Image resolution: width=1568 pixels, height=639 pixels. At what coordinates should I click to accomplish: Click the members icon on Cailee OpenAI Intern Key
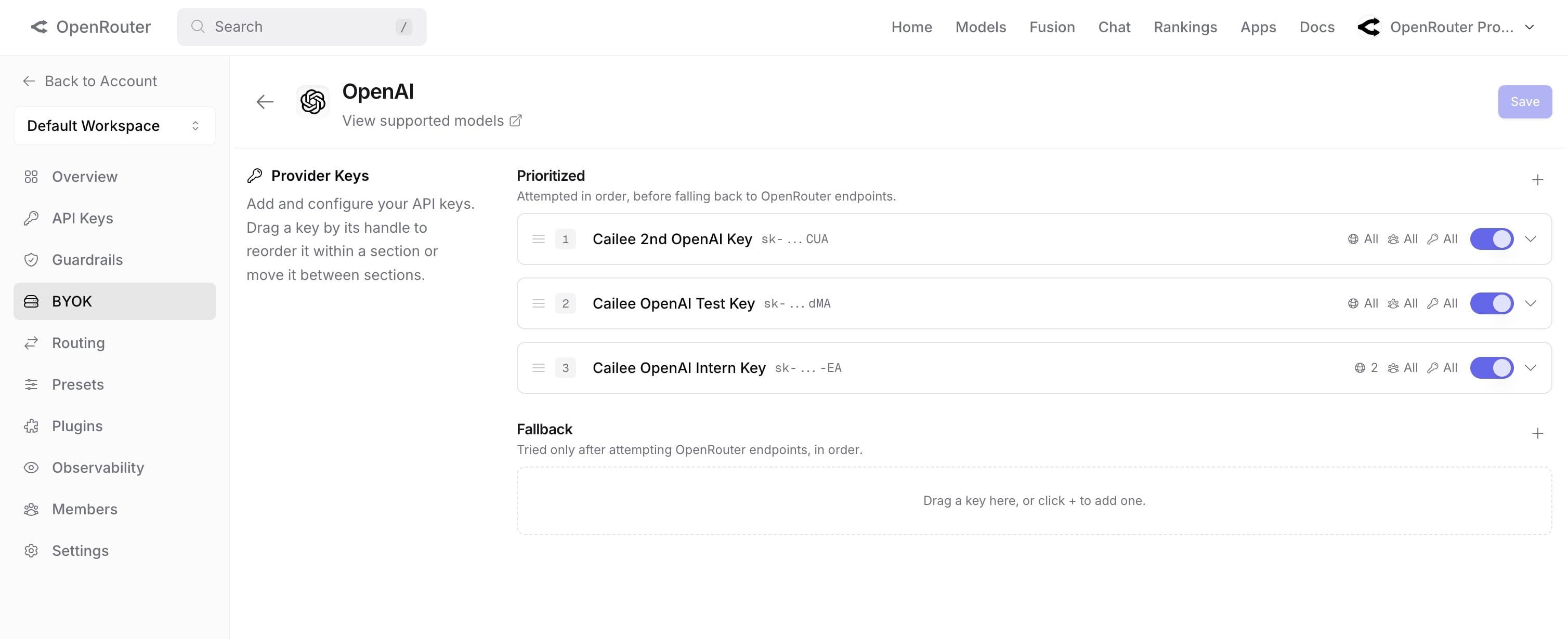(1393, 368)
